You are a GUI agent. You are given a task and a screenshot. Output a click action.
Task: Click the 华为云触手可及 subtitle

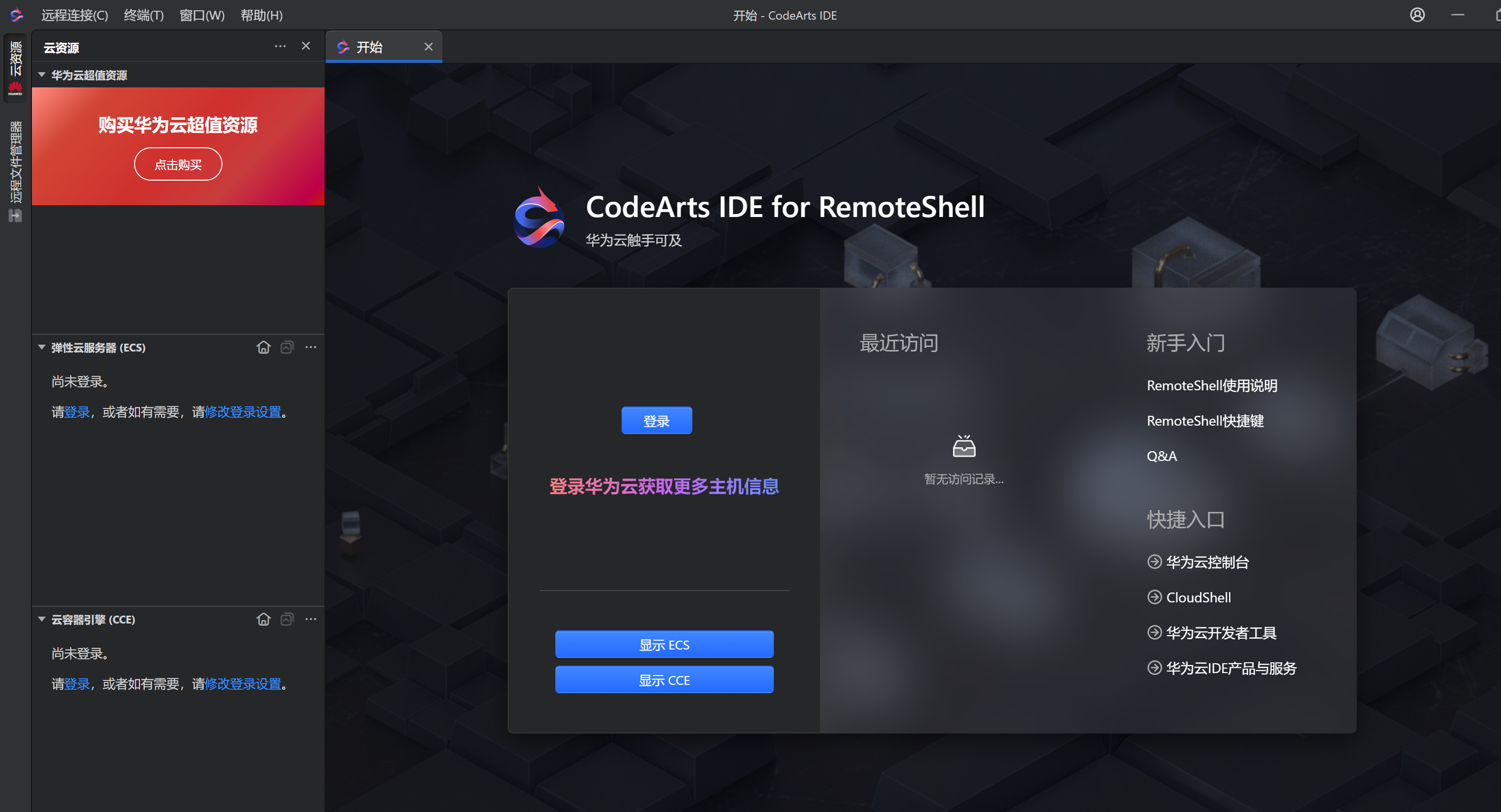click(x=633, y=240)
